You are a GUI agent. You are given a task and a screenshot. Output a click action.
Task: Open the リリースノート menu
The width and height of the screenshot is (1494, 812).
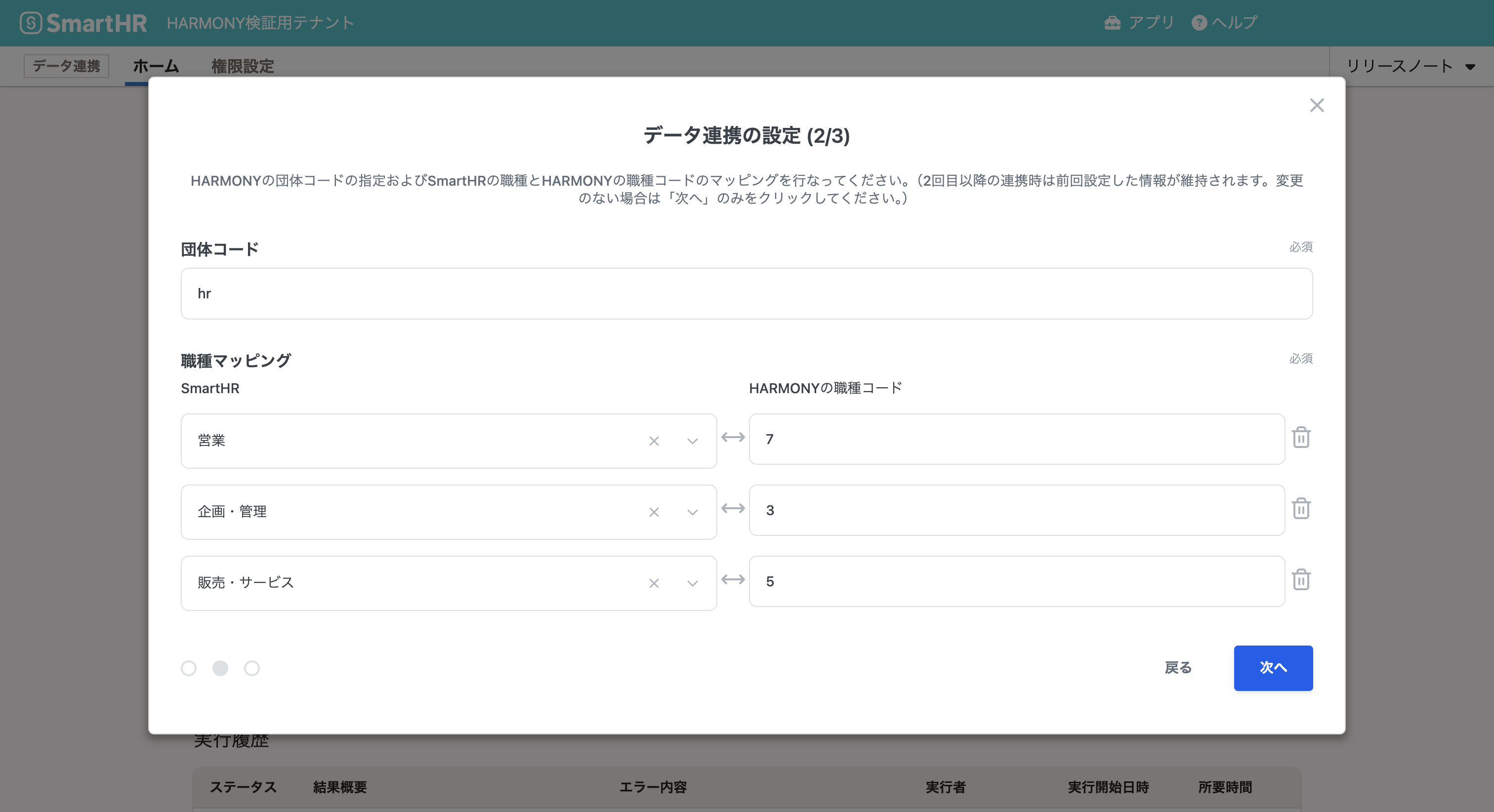click(x=1410, y=66)
